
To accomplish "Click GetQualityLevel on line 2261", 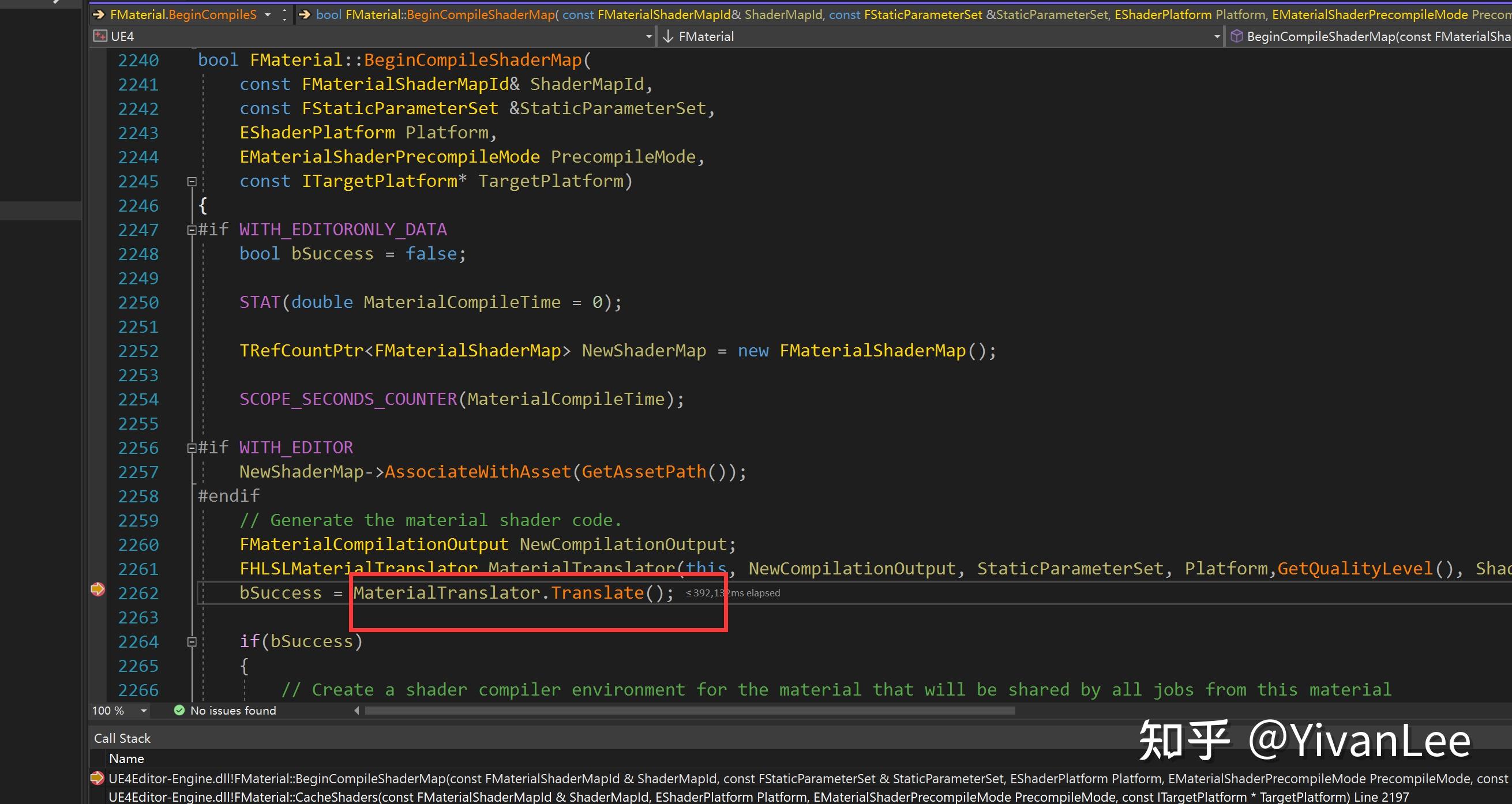I will pyautogui.click(x=1355, y=569).
